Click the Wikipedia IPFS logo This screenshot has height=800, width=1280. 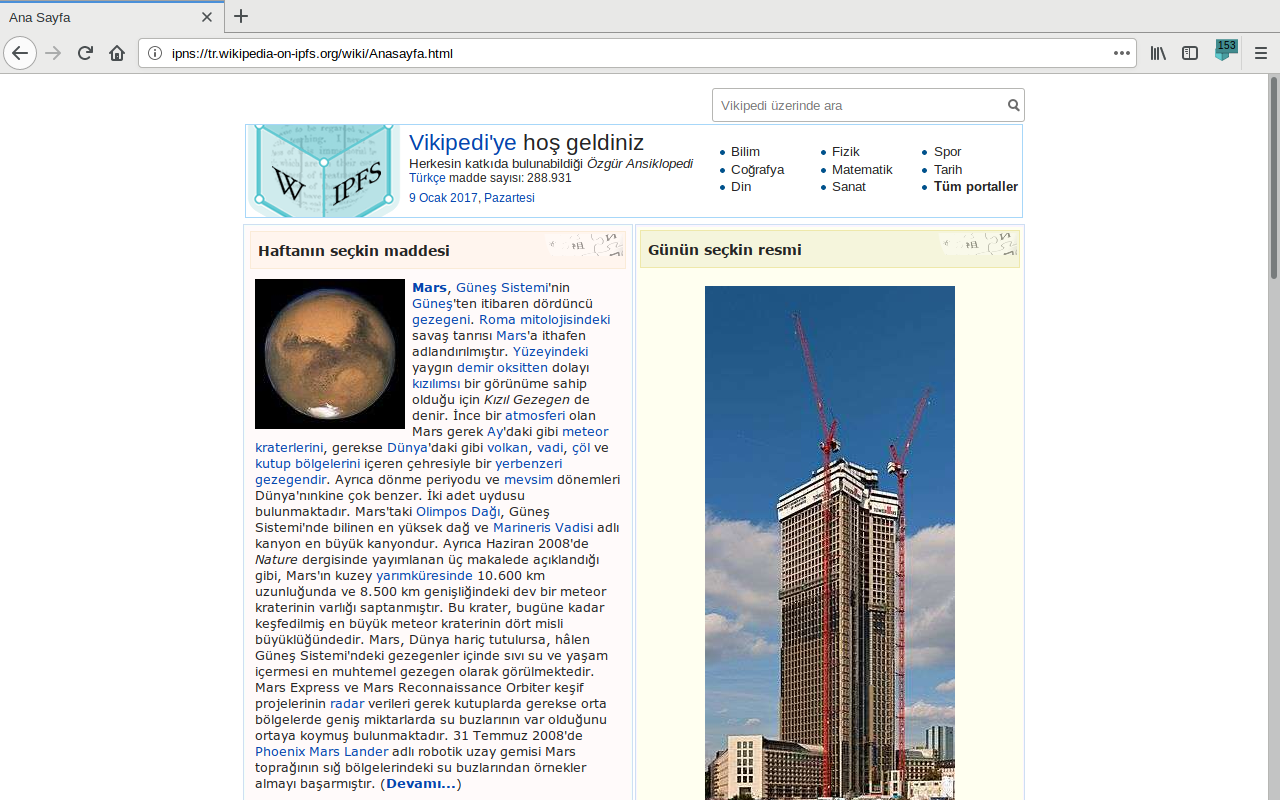pyautogui.click(x=324, y=171)
